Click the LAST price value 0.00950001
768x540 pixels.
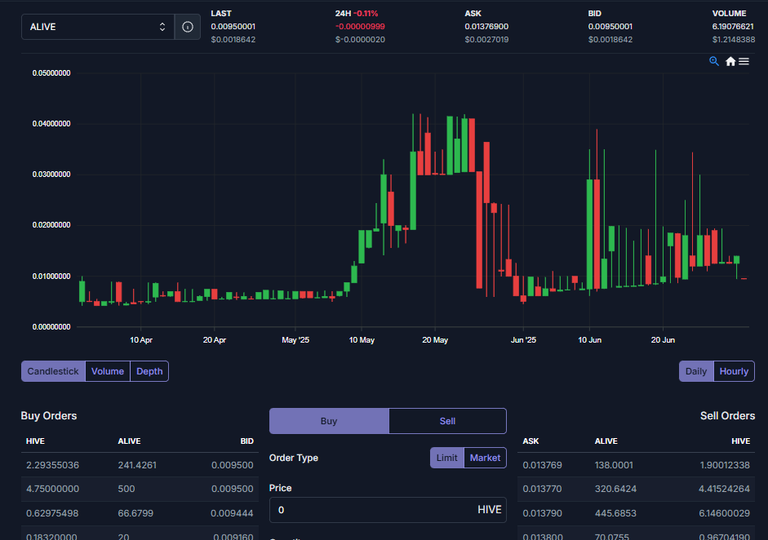point(233,26)
